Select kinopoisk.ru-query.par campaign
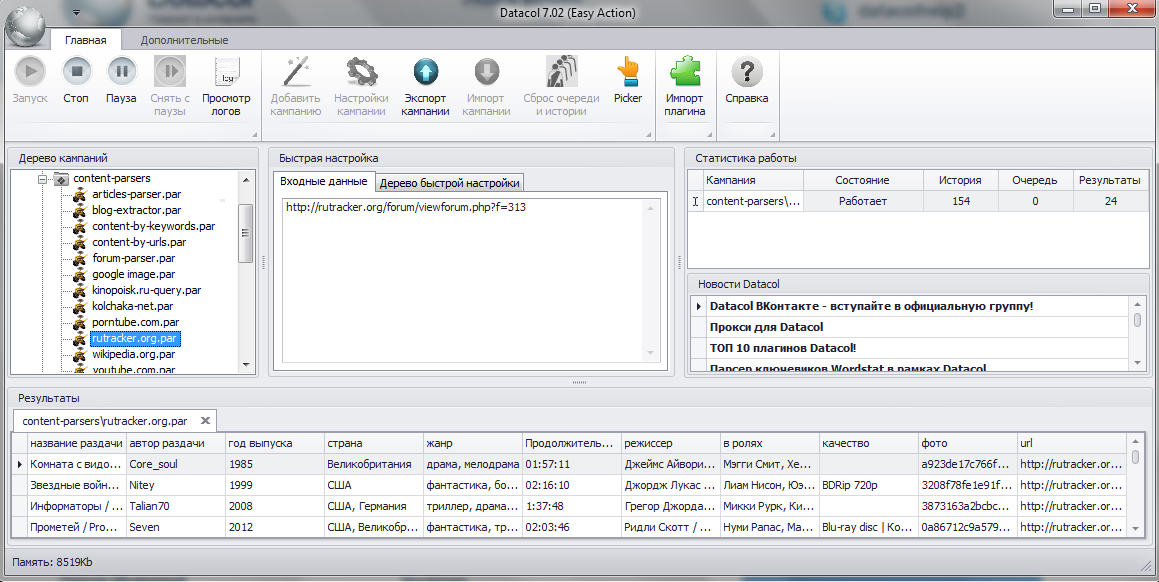Viewport: 1159px width, 582px height. [146, 291]
